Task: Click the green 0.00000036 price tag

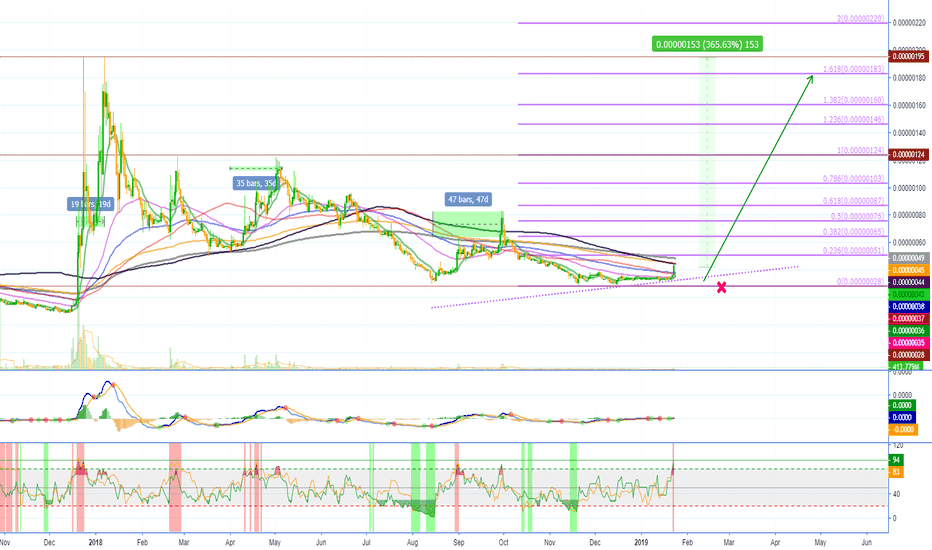Action: coord(908,331)
